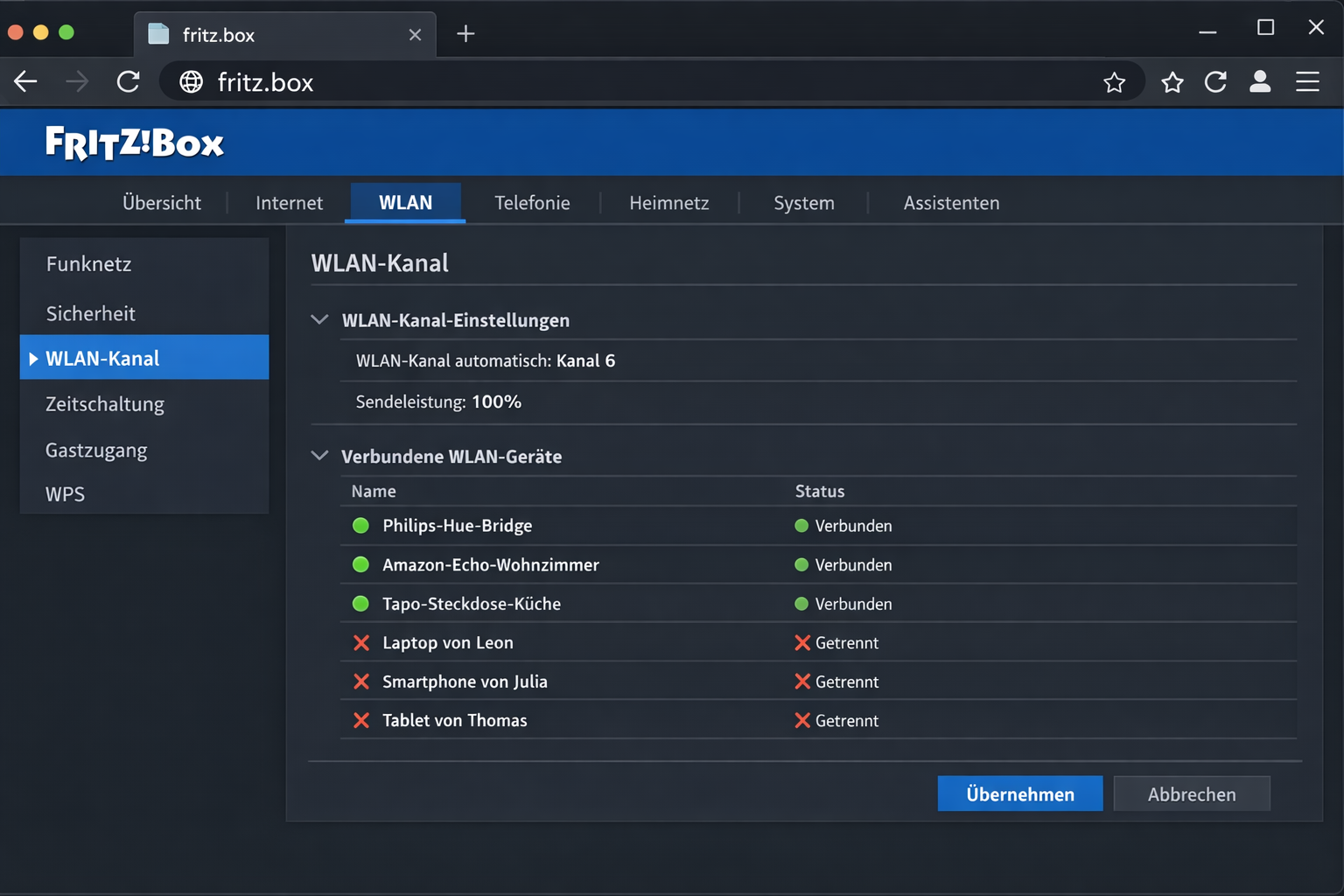Open the Telefonie tab
This screenshot has width=1344, height=896.
(x=532, y=203)
